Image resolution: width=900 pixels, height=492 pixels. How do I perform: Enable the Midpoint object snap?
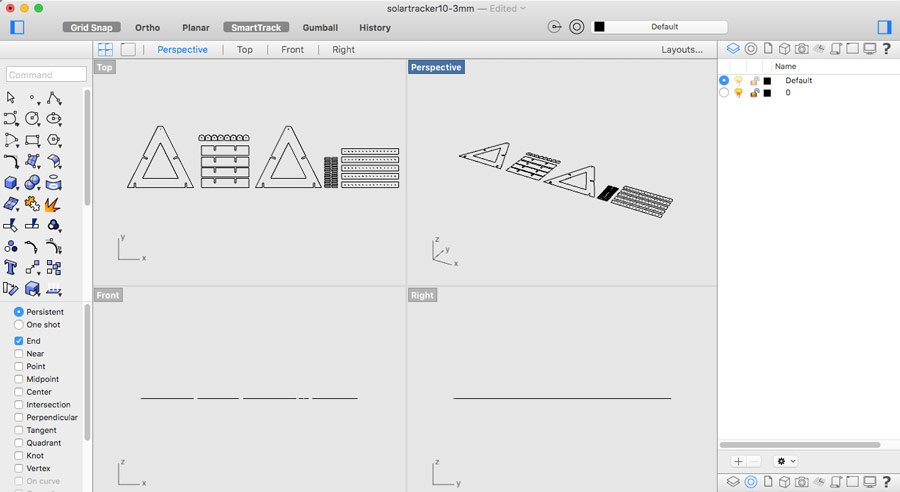point(19,379)
